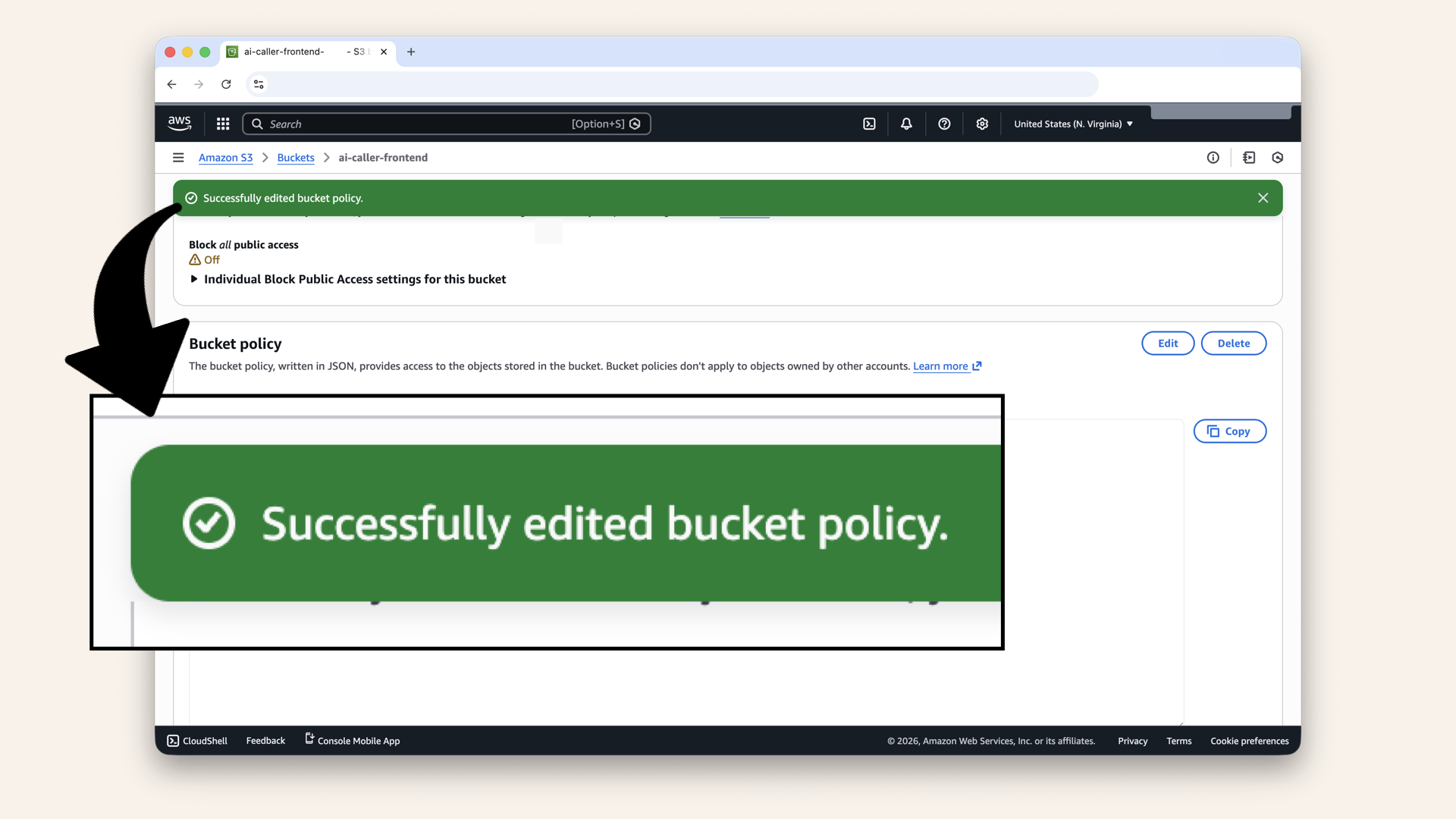The height and width of the screenshot is (819, 1456).
Task: Navigate to Buckets via breadcrumb
Action: click(x=296, y=158)
